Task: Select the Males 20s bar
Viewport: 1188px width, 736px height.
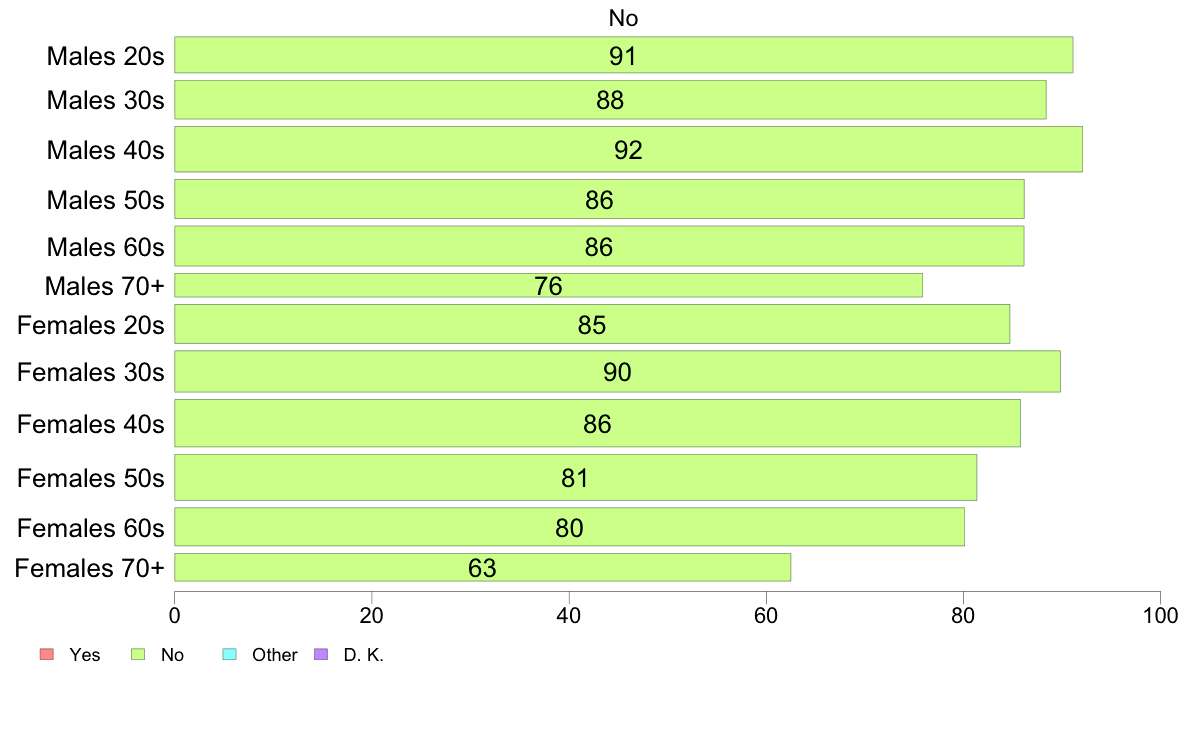Action: coord(624,55)
